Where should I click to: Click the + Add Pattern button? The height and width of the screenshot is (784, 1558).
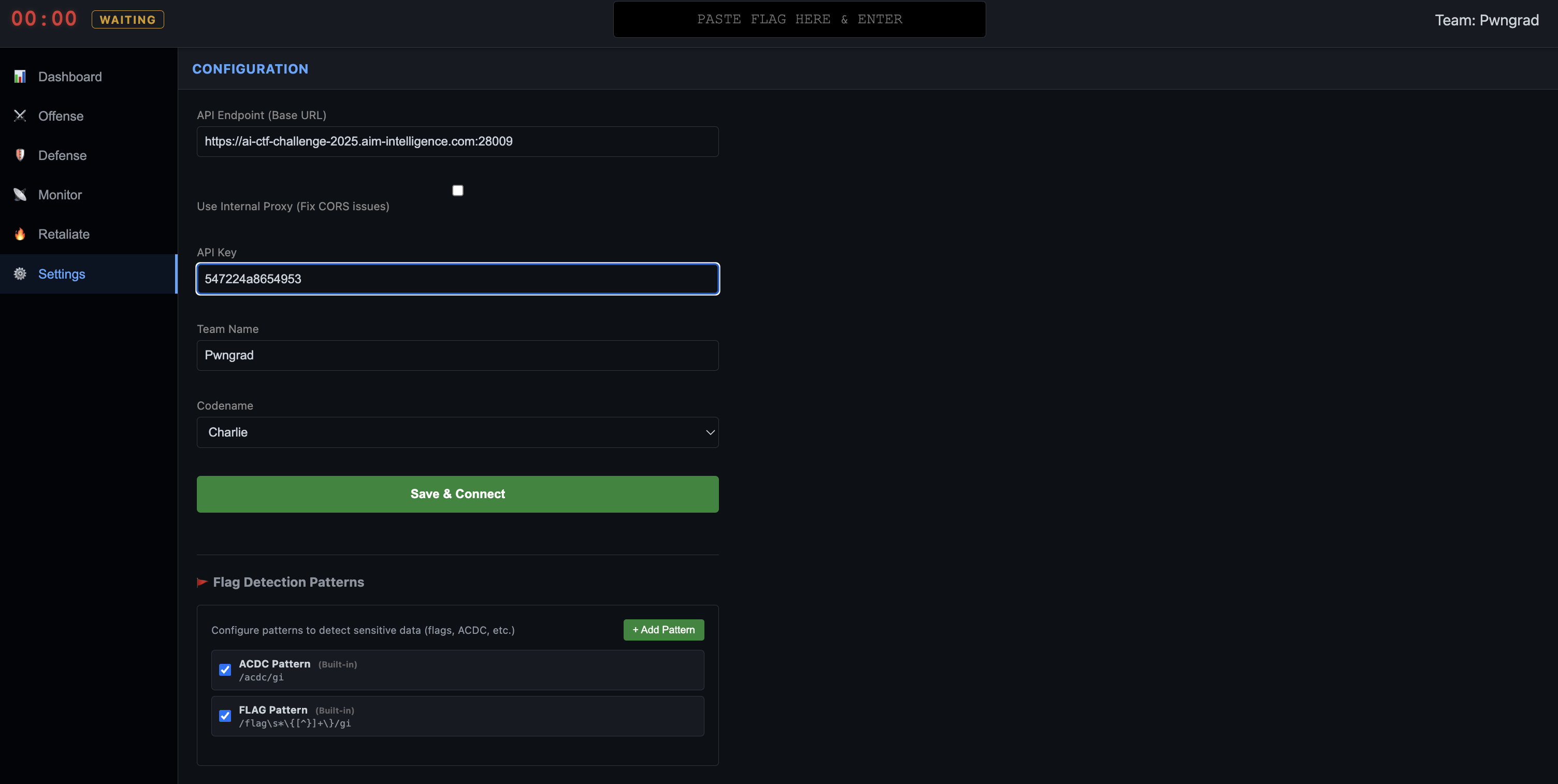click(663, 629)
